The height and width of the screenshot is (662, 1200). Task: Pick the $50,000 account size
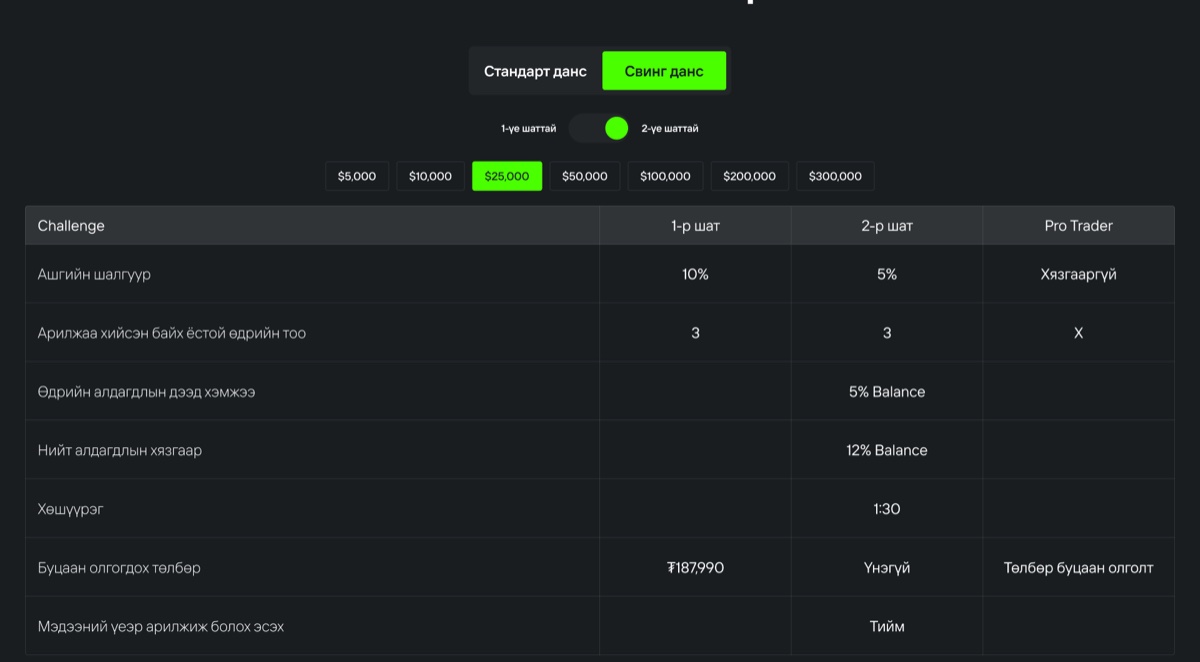(585, 176)
